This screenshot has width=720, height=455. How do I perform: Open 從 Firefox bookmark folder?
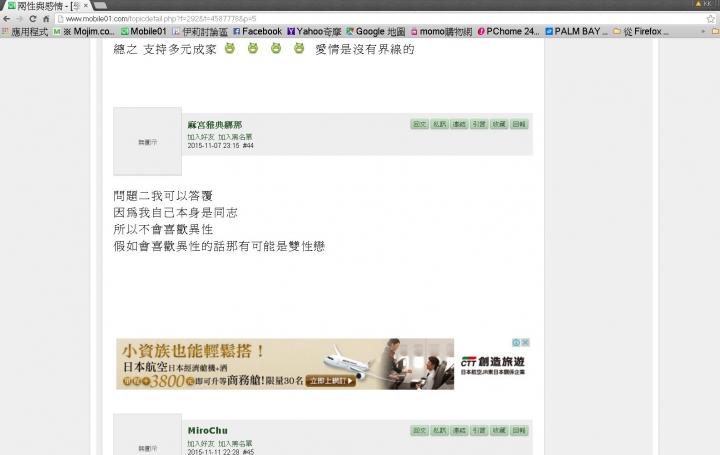point(641,32)
